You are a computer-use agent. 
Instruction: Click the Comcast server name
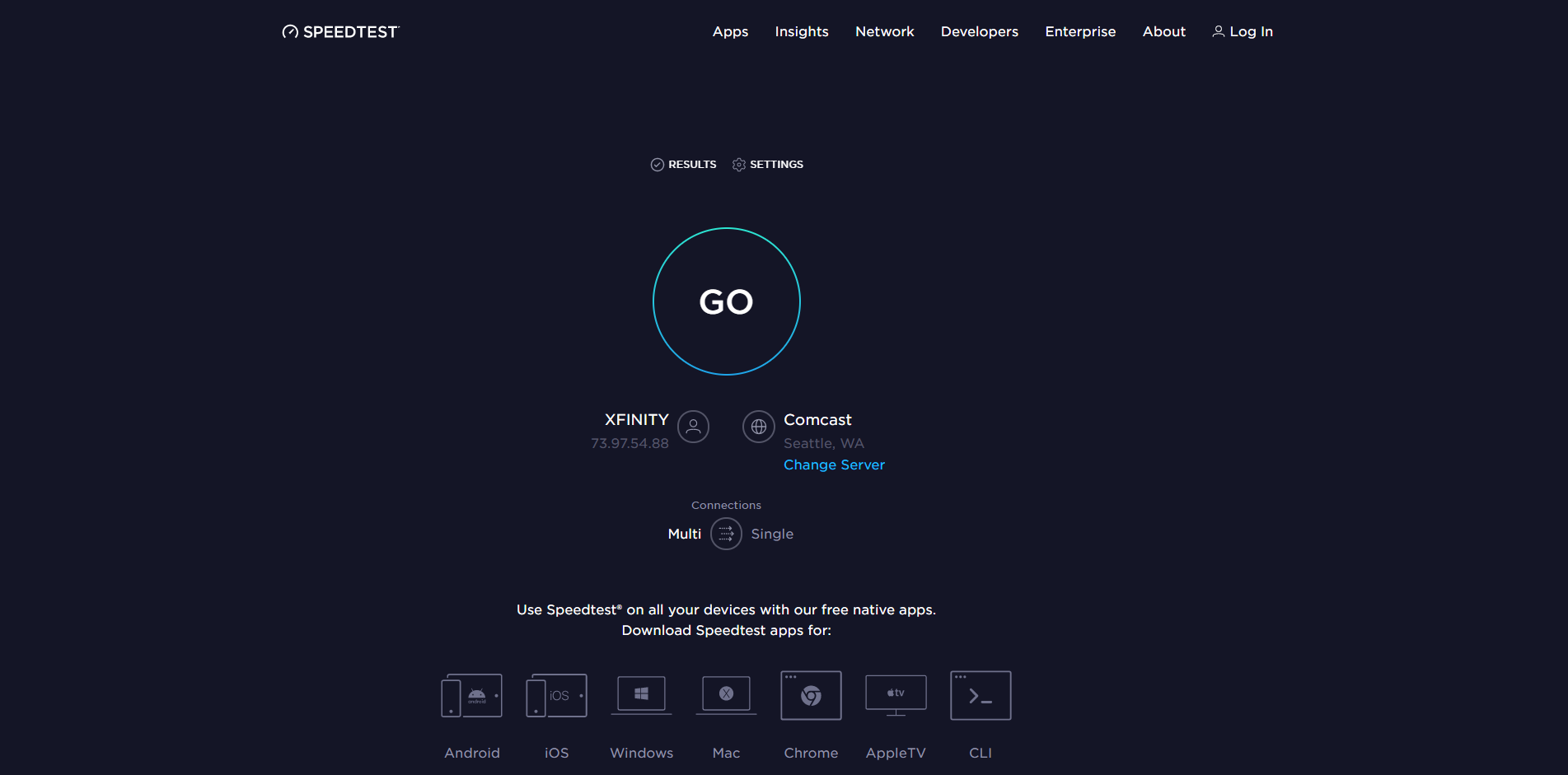click(817, 419)
